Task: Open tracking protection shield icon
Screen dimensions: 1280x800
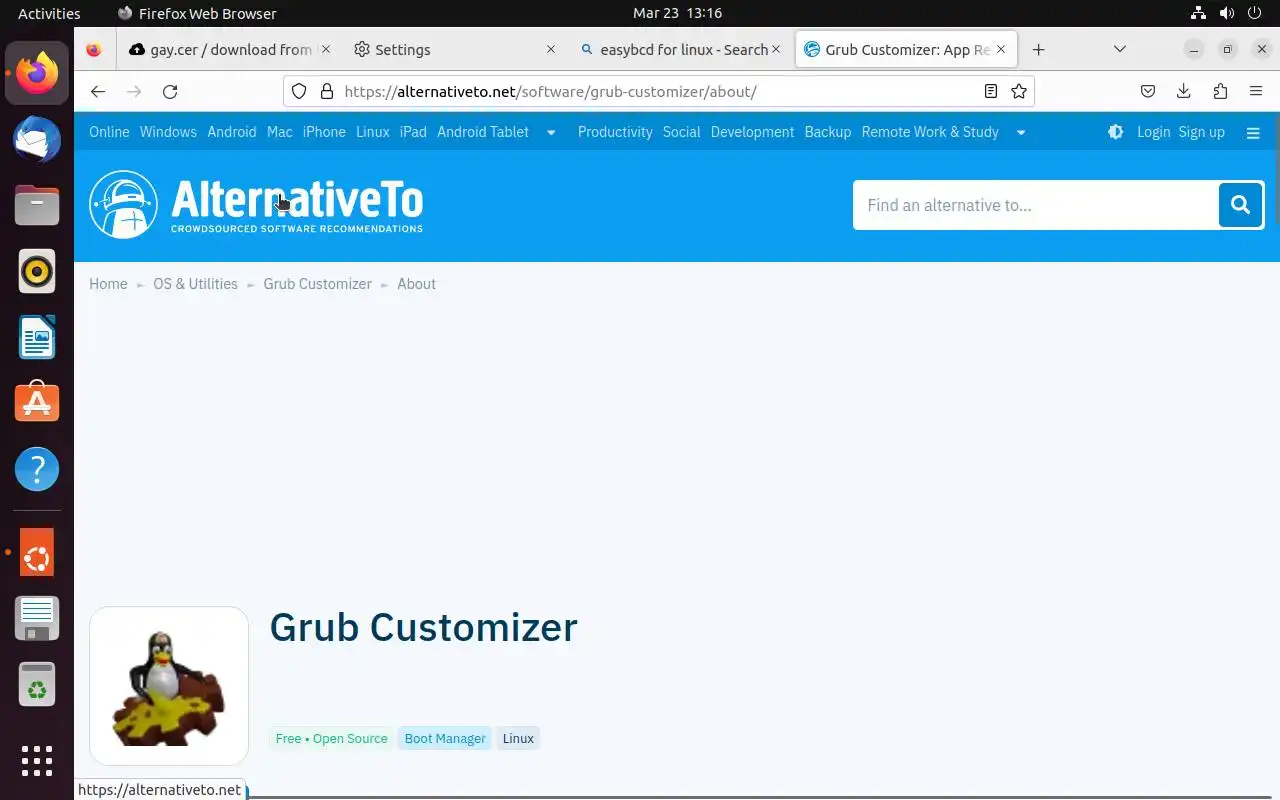Action: tap(298, 91)
